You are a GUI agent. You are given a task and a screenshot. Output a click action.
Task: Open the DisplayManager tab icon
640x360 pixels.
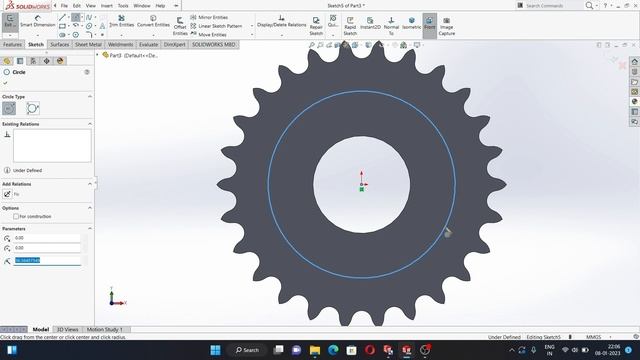pos(60,61)
